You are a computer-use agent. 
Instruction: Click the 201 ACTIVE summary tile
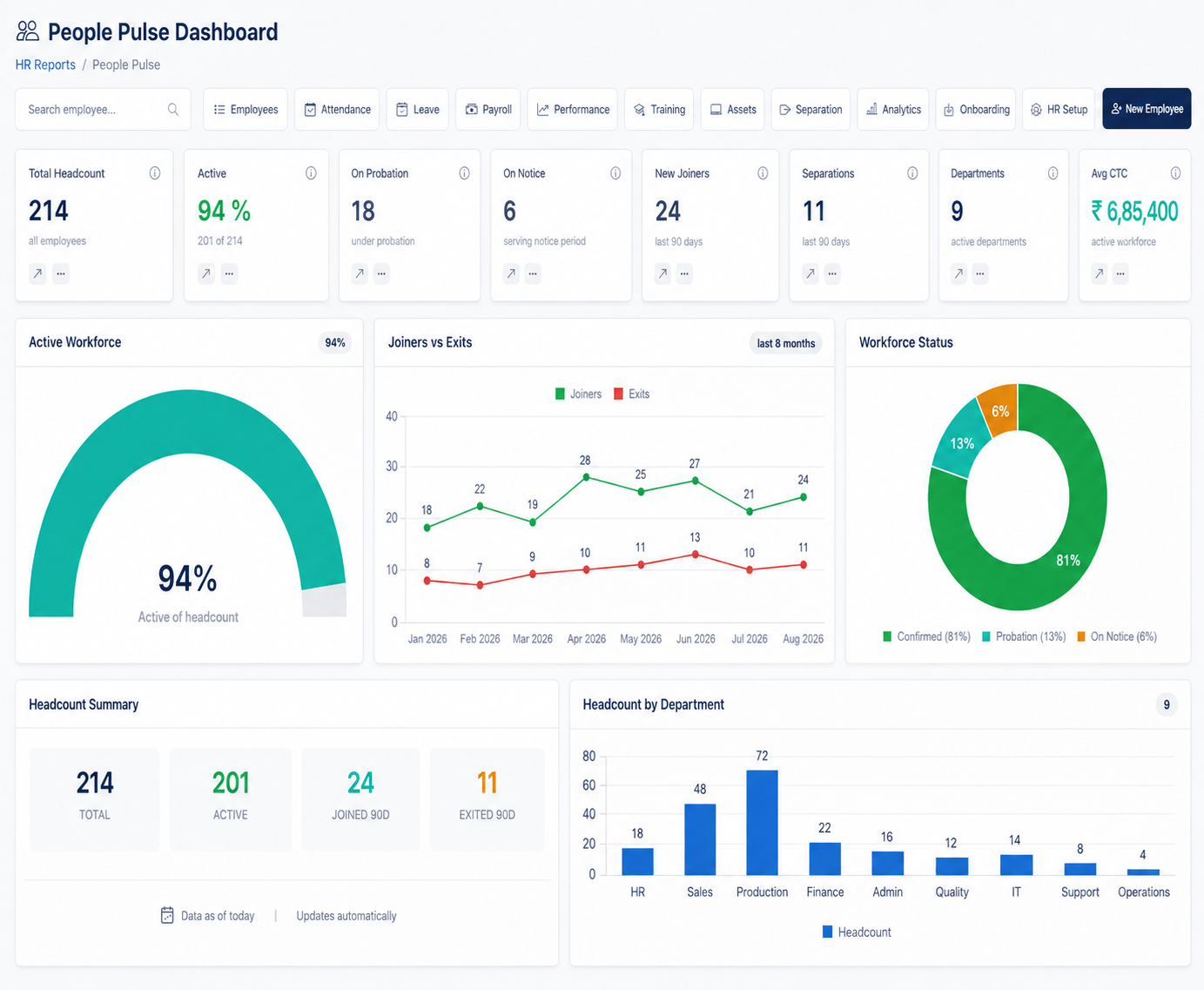[231, 799]
